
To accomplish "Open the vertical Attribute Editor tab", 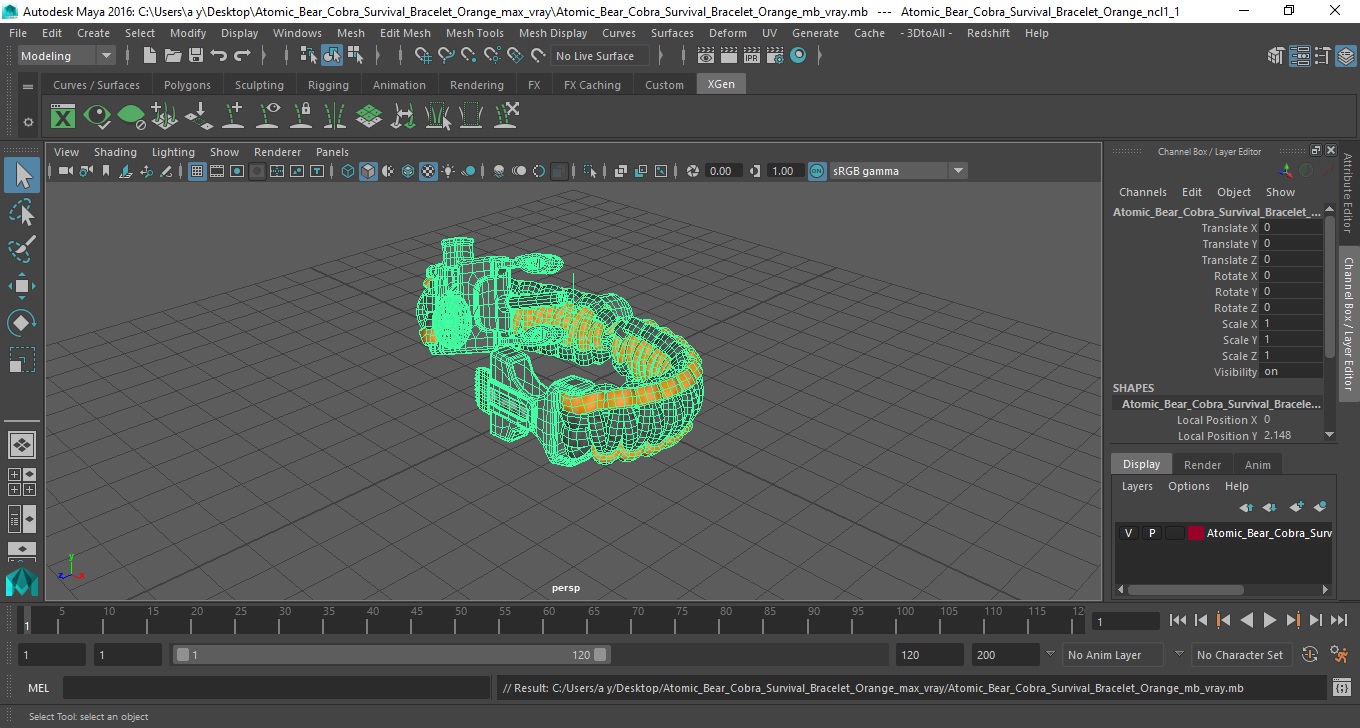I will click(1348, 193).
